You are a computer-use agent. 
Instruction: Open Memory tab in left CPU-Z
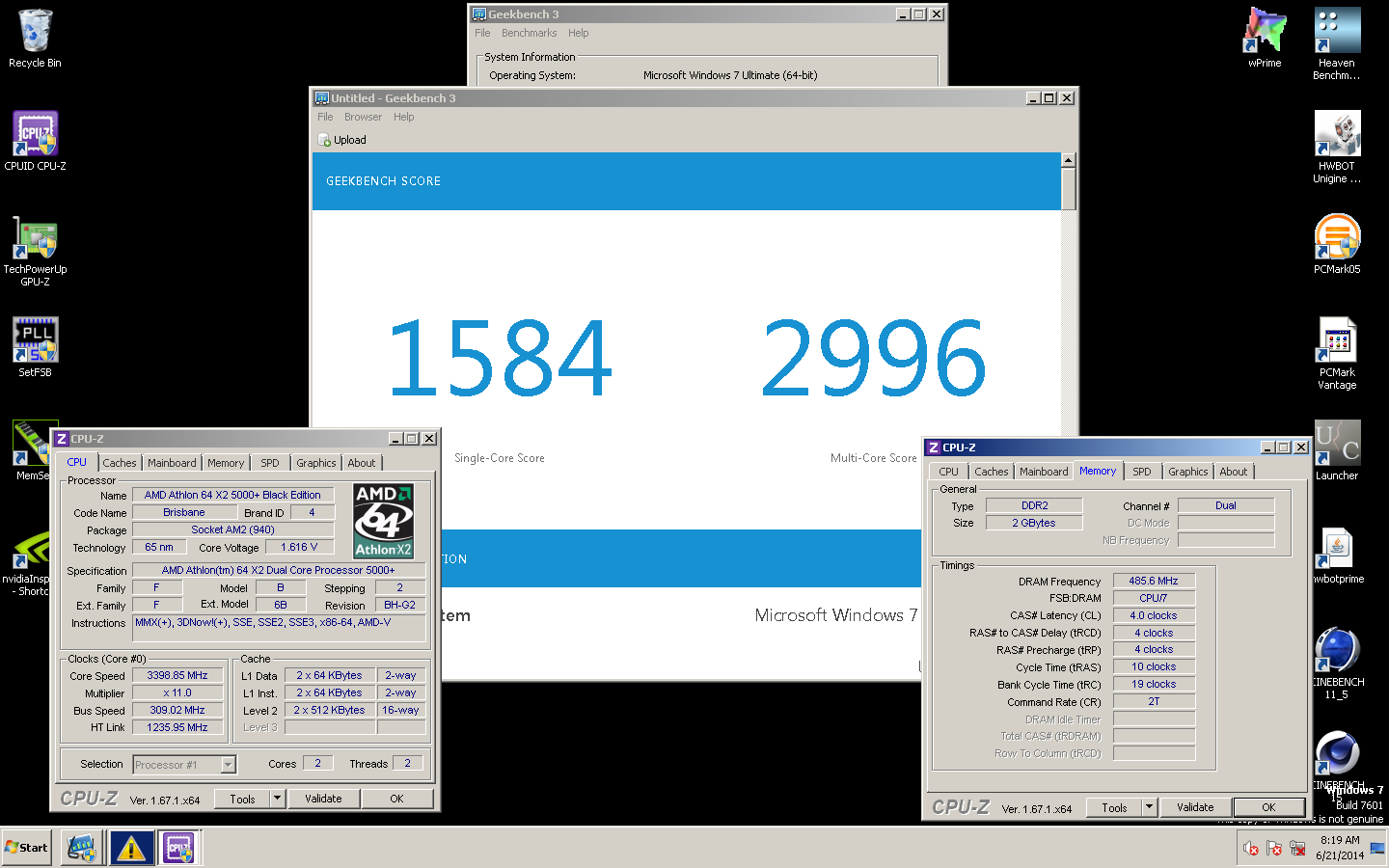coord(226,463)
